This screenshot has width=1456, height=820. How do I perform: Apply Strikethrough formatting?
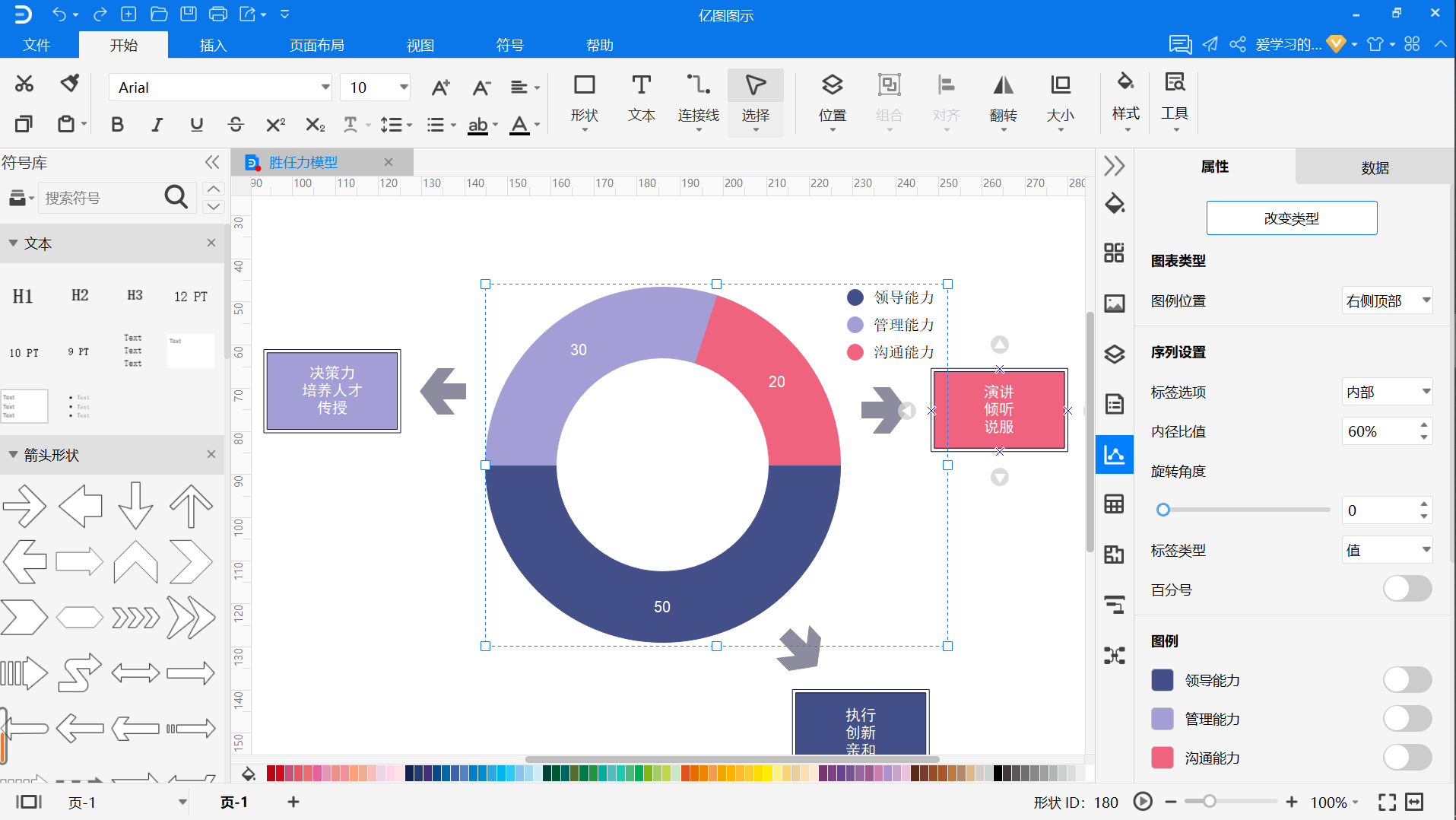click(x=236, y=124)
